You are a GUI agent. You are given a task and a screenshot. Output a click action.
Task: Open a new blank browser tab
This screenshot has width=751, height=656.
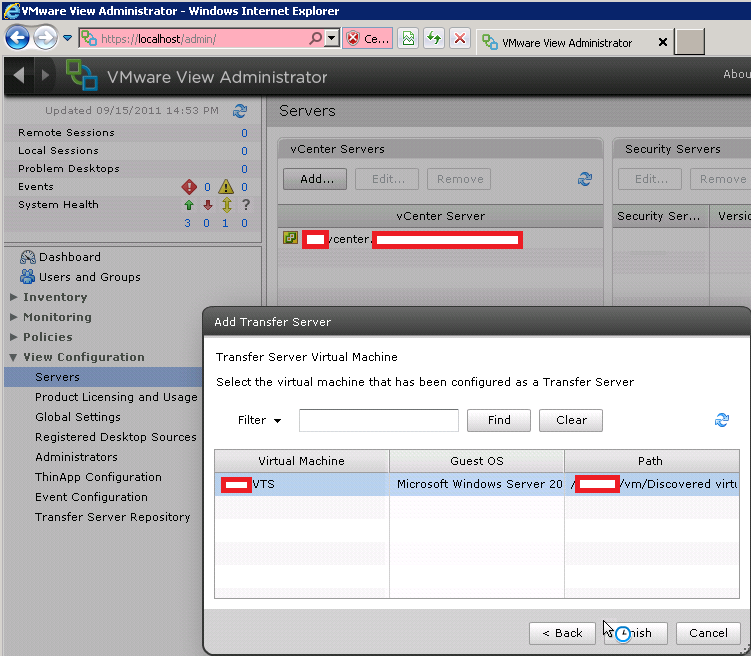point(689,42)
